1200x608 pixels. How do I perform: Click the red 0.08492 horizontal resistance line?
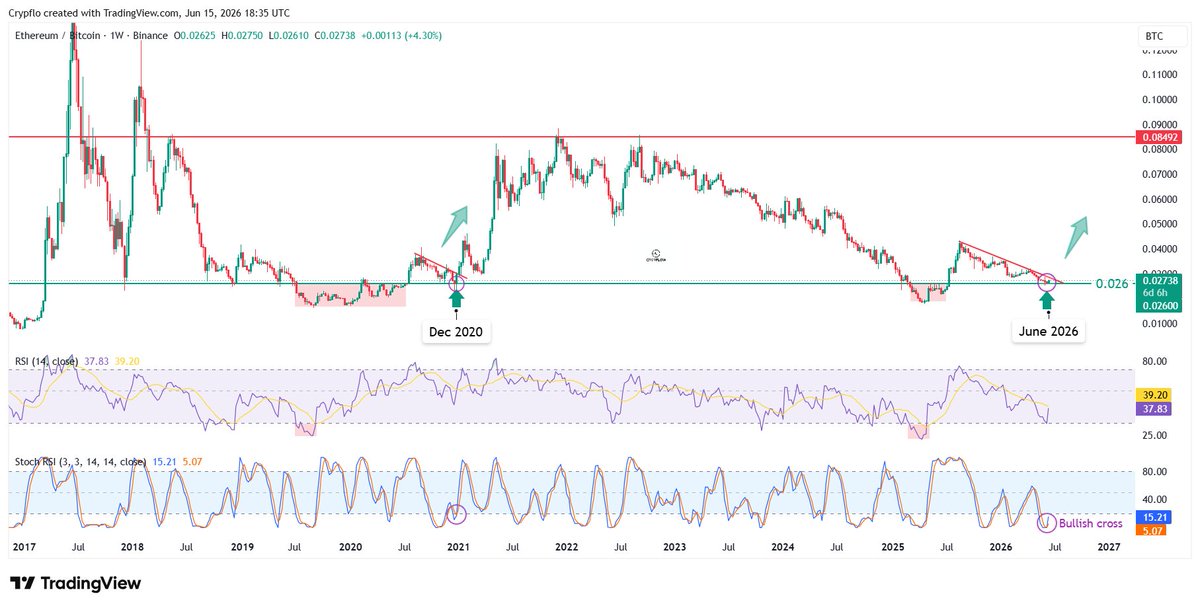572,136
